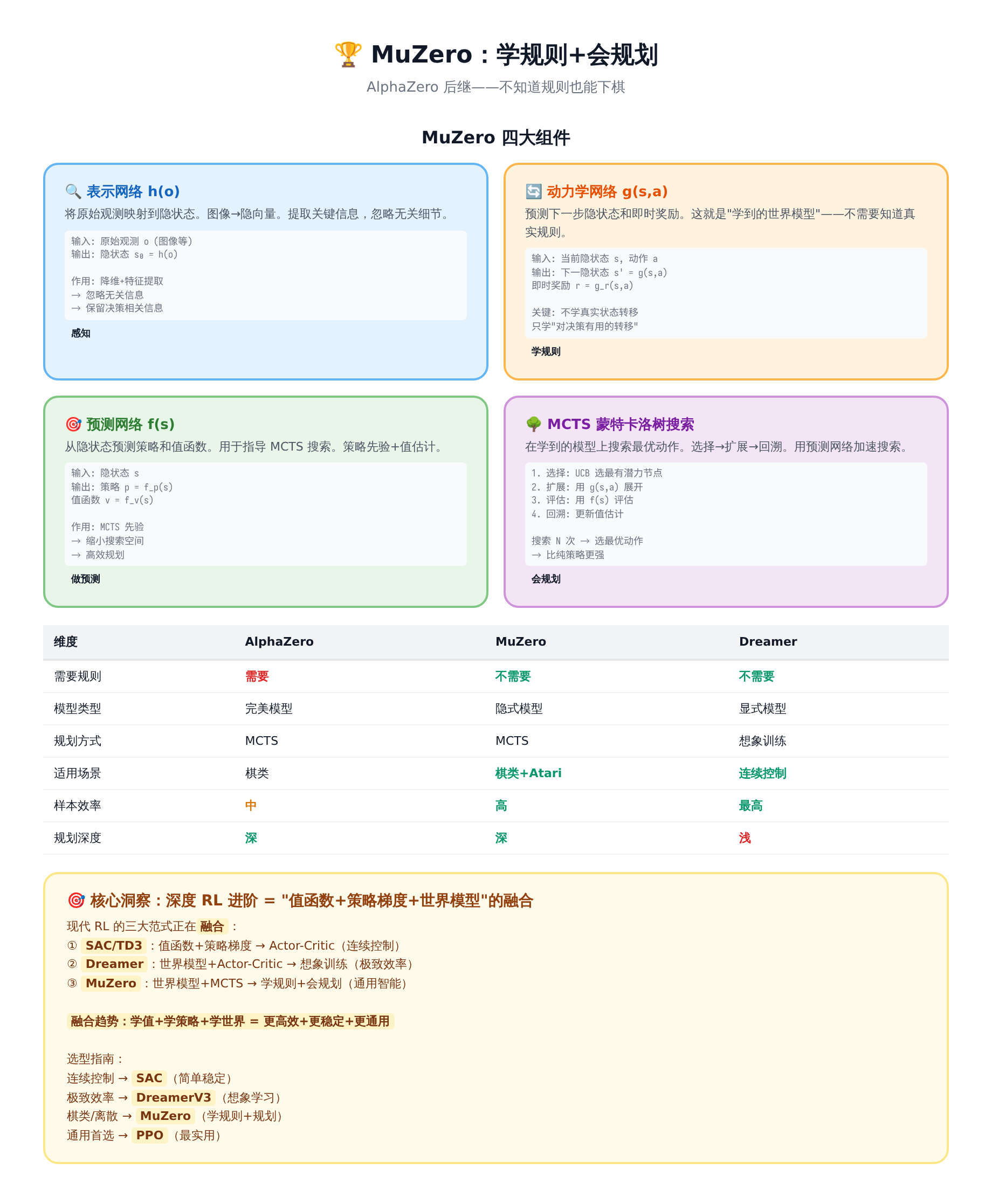Select the card heading "MCTS 蒙特卡洛树搜索"

(621, 424)
